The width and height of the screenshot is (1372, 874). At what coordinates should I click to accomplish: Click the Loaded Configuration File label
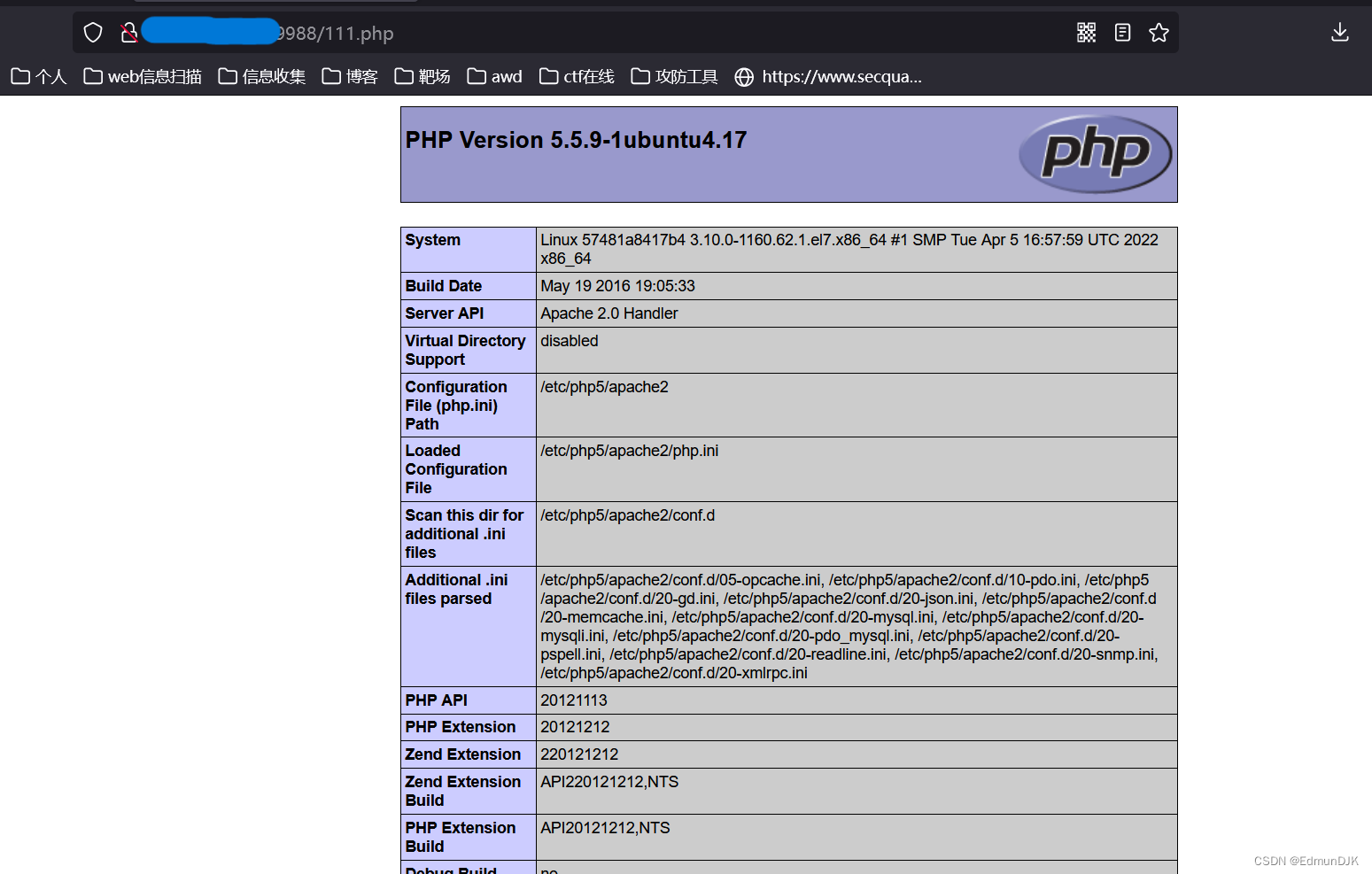pos(457,469)
